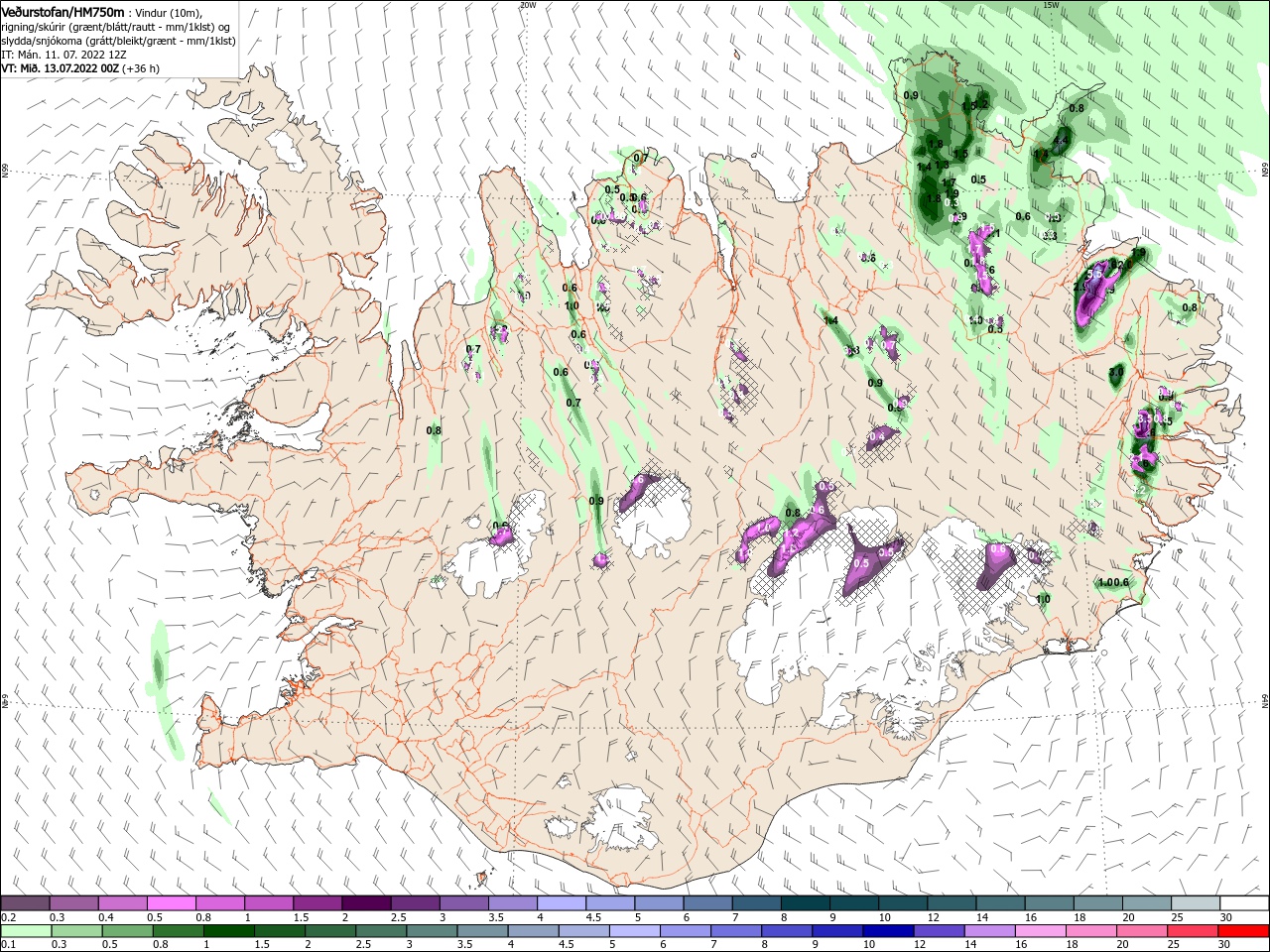Click the 15W longitude label at the top edge

(1052, 5)
